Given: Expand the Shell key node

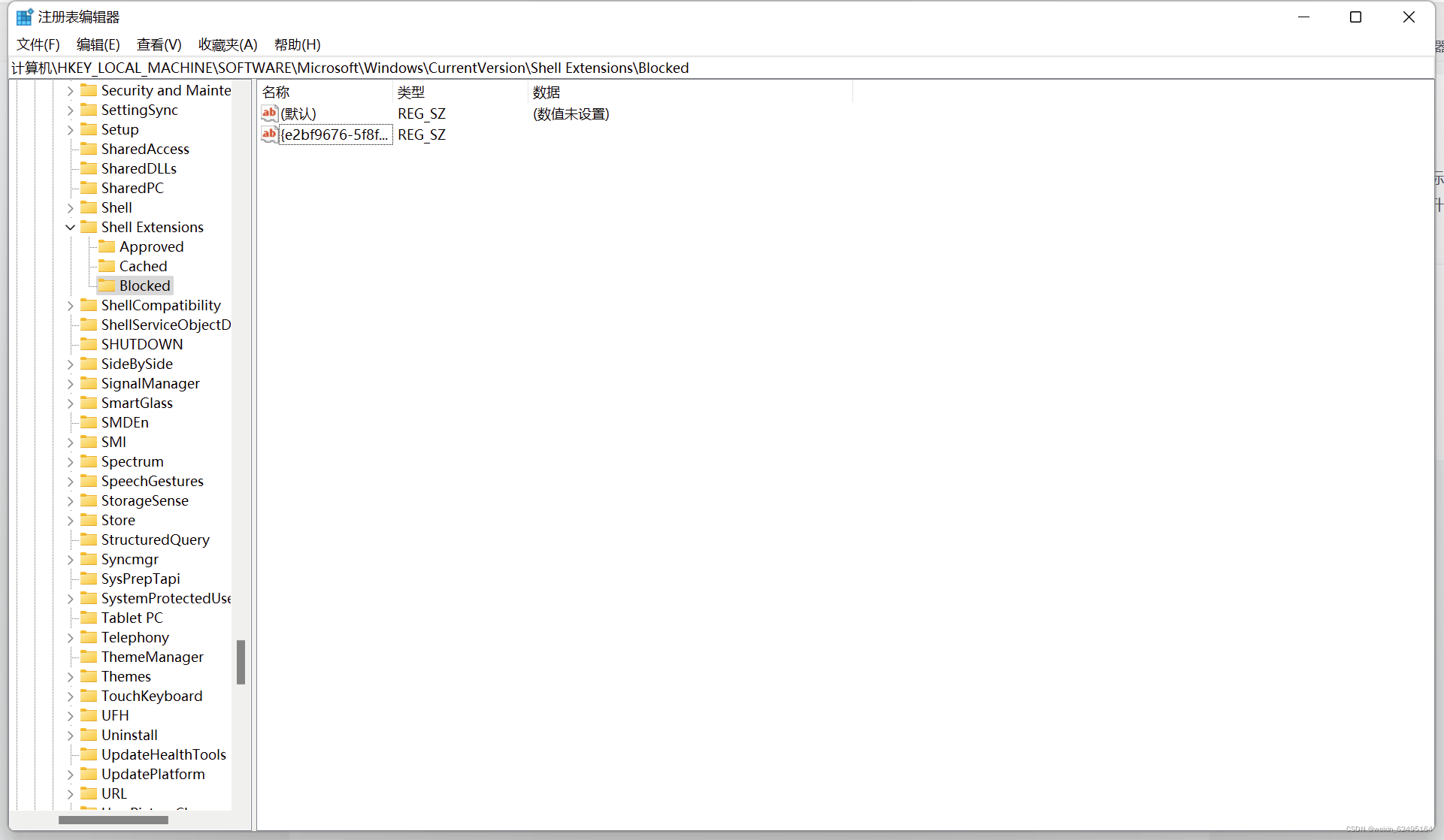Looking at the screenshot, I should [70, 207].
